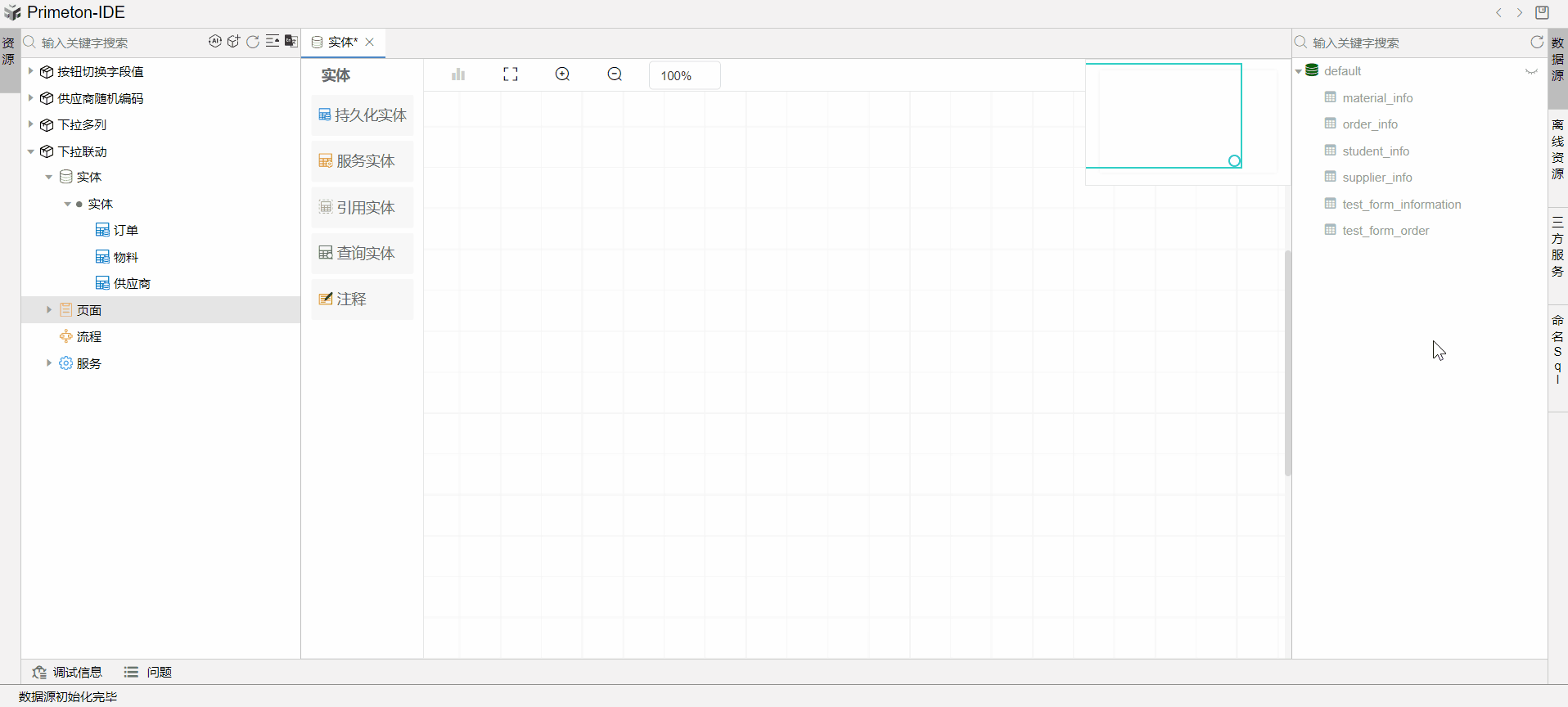Click the bar chart icon in canvas toolbar
The image size is (1568, 707).
458,74
